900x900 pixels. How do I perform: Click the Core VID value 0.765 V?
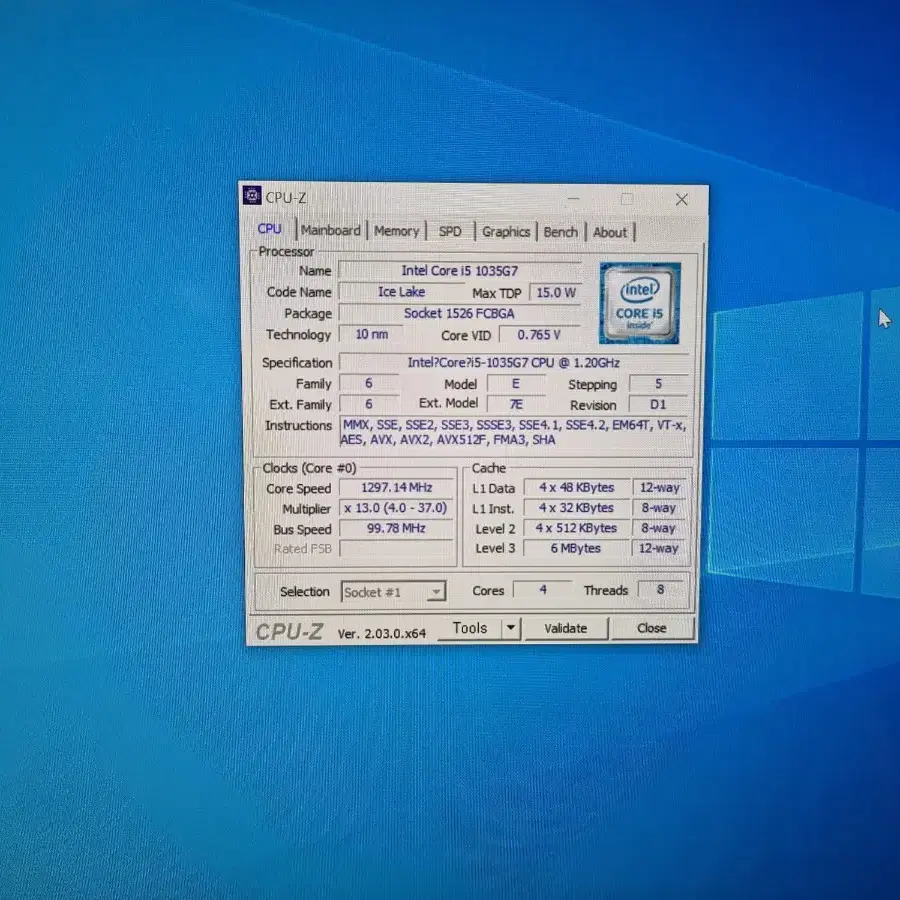tap(539, 335)
